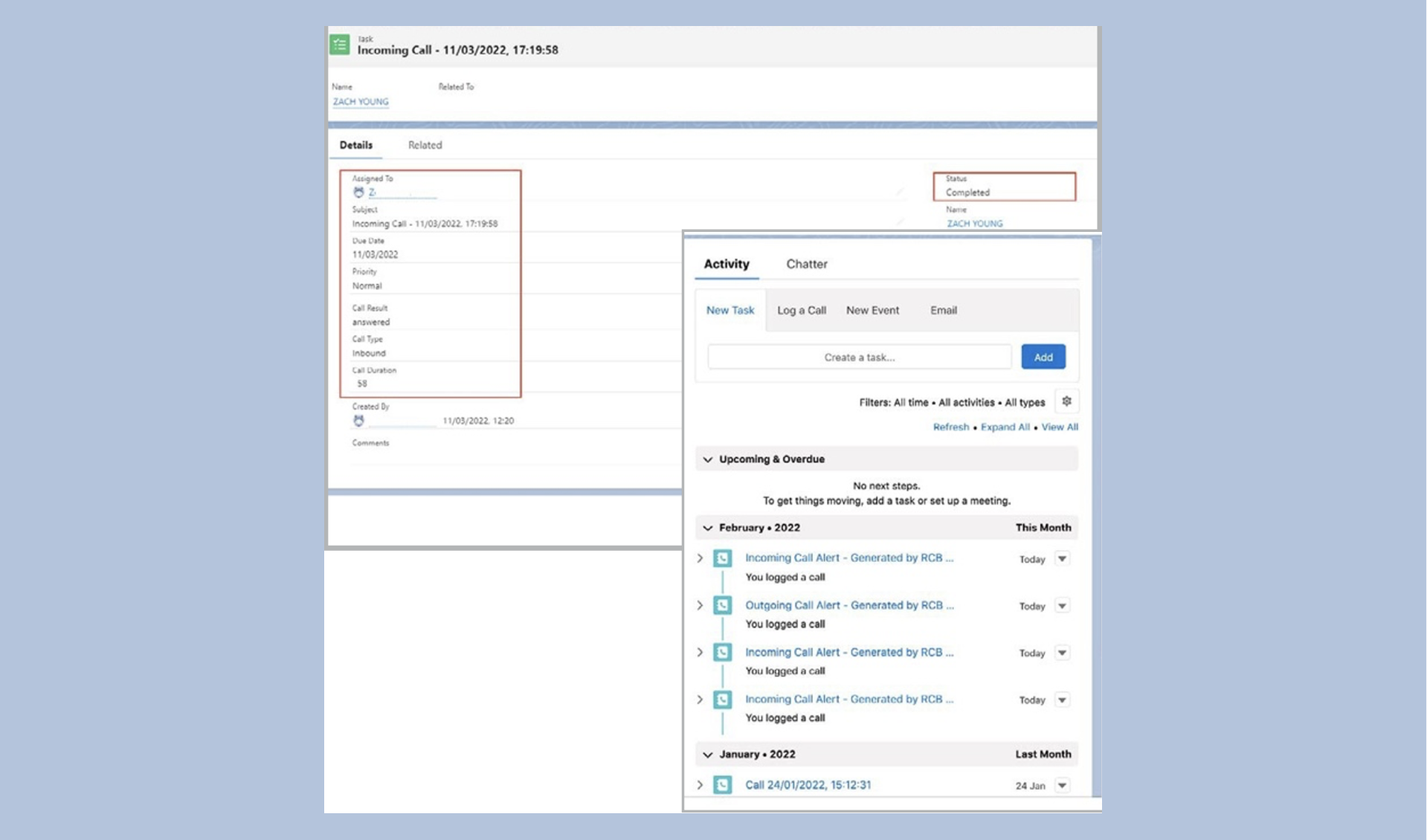The width and height of the screenshot is (1427, 840).
Task: Click the first Incoming Call Alert phone icon
Action: [722, 558]
